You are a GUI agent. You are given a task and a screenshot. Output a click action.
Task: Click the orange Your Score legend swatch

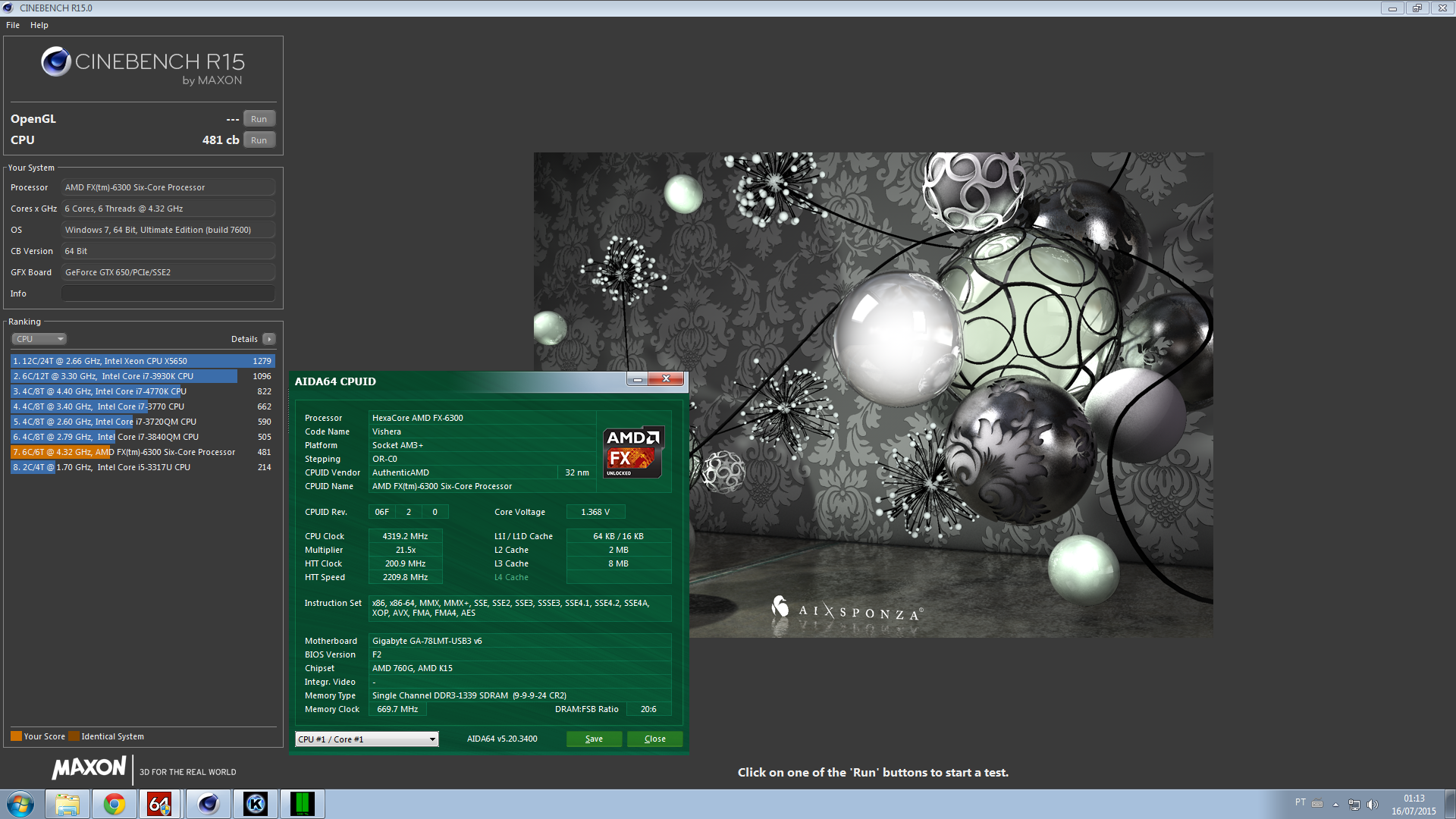click(x=16, y=736)
